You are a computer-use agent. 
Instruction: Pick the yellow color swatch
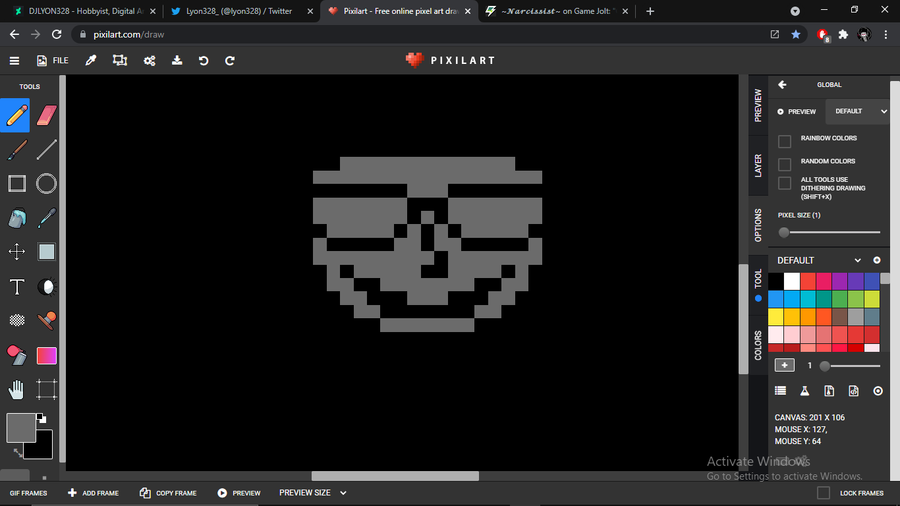pyautogui.click(x=775, y=317)
